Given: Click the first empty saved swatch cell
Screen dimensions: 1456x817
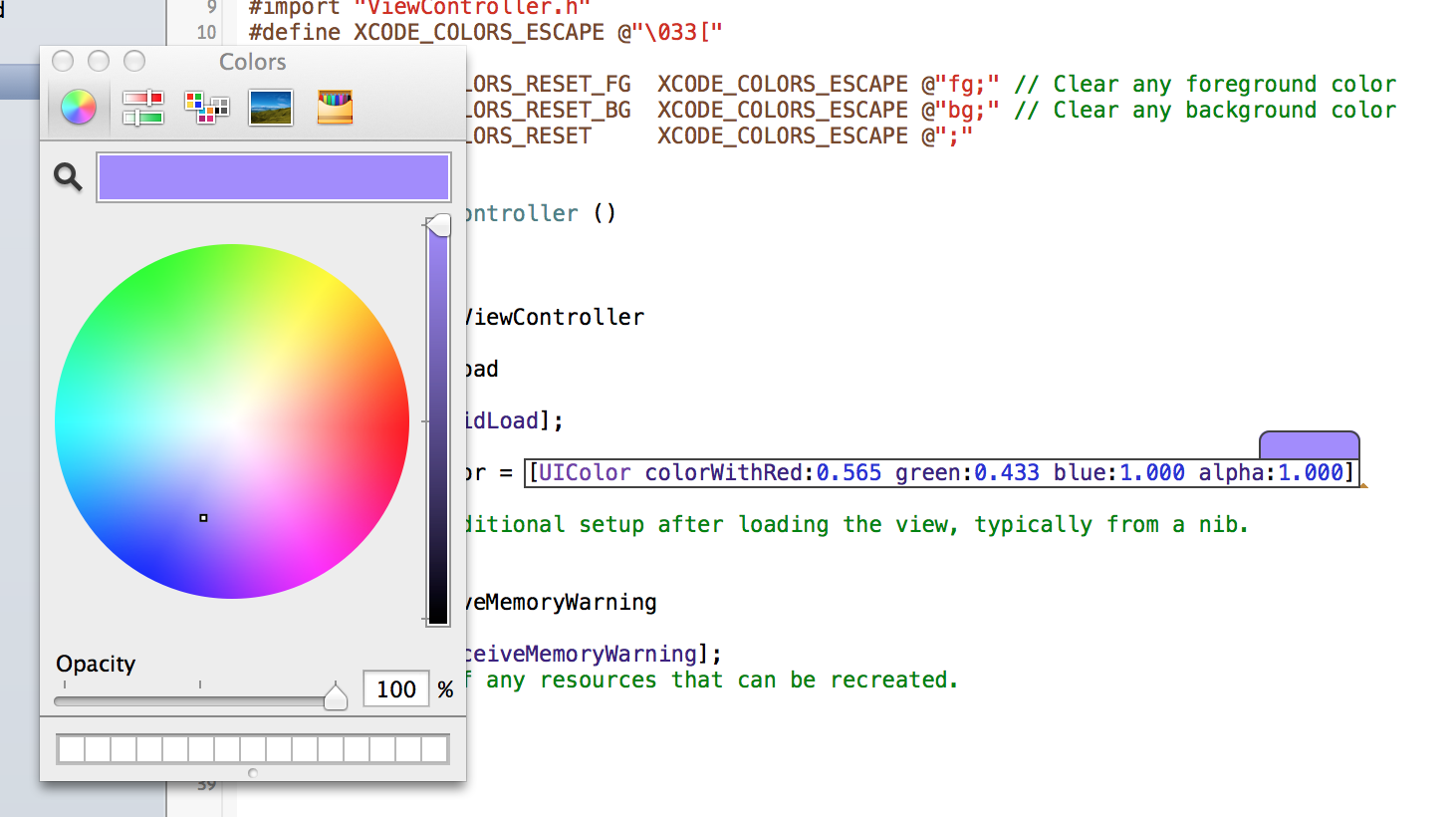Looking at the screenshot, I should 71,749.
